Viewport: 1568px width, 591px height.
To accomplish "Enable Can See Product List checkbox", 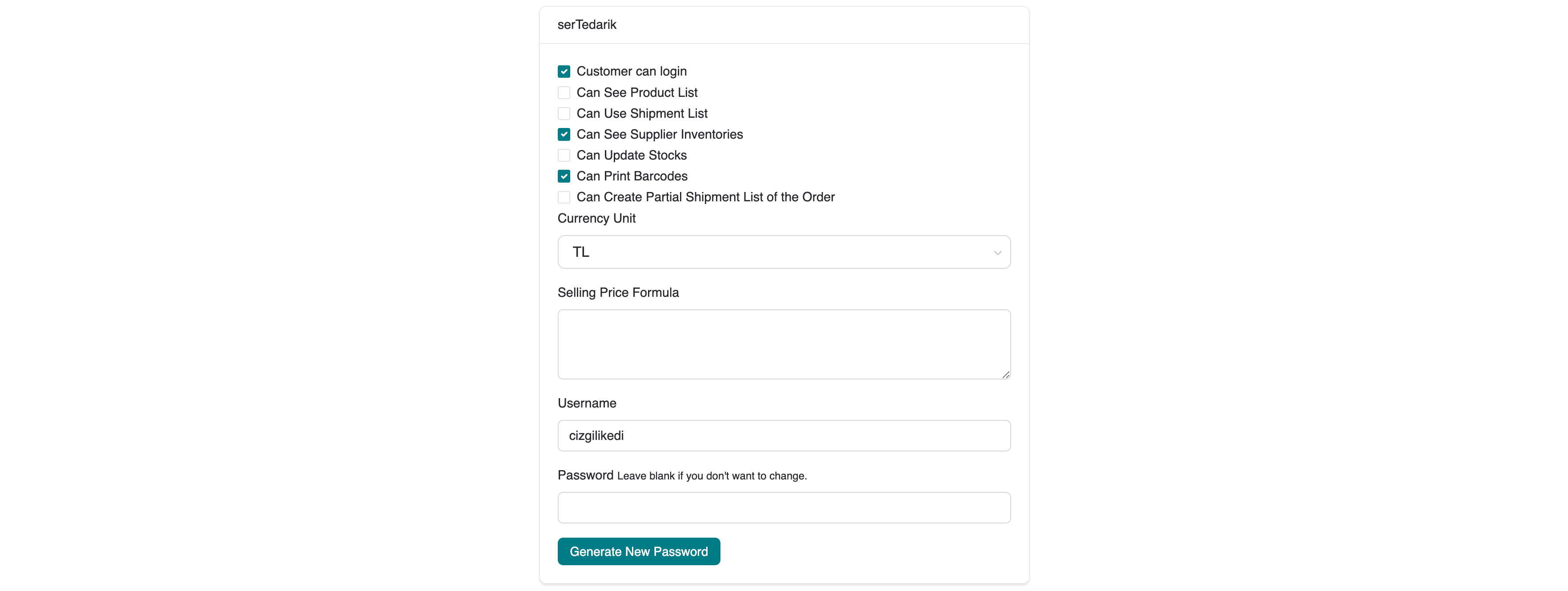I will tap(564, 92).
